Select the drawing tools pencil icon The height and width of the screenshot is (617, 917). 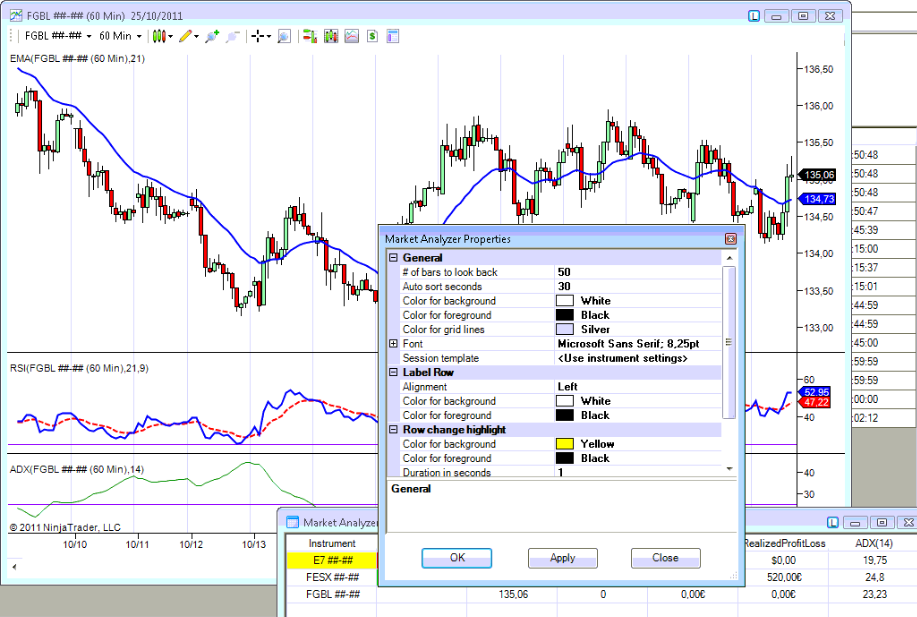tap(185, 36)
